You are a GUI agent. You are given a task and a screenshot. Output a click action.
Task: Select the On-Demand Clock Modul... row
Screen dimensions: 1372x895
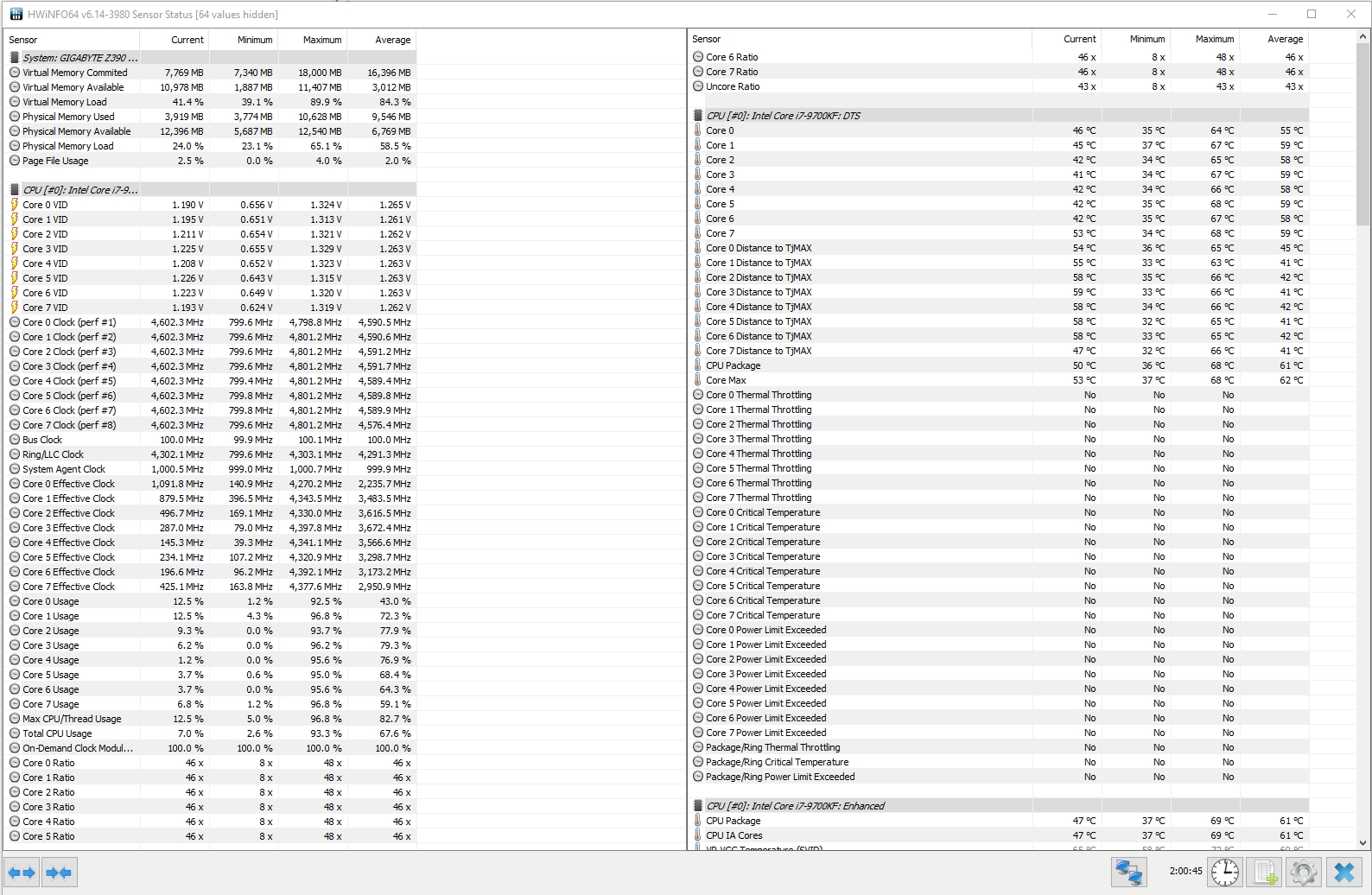click(211, 748)
